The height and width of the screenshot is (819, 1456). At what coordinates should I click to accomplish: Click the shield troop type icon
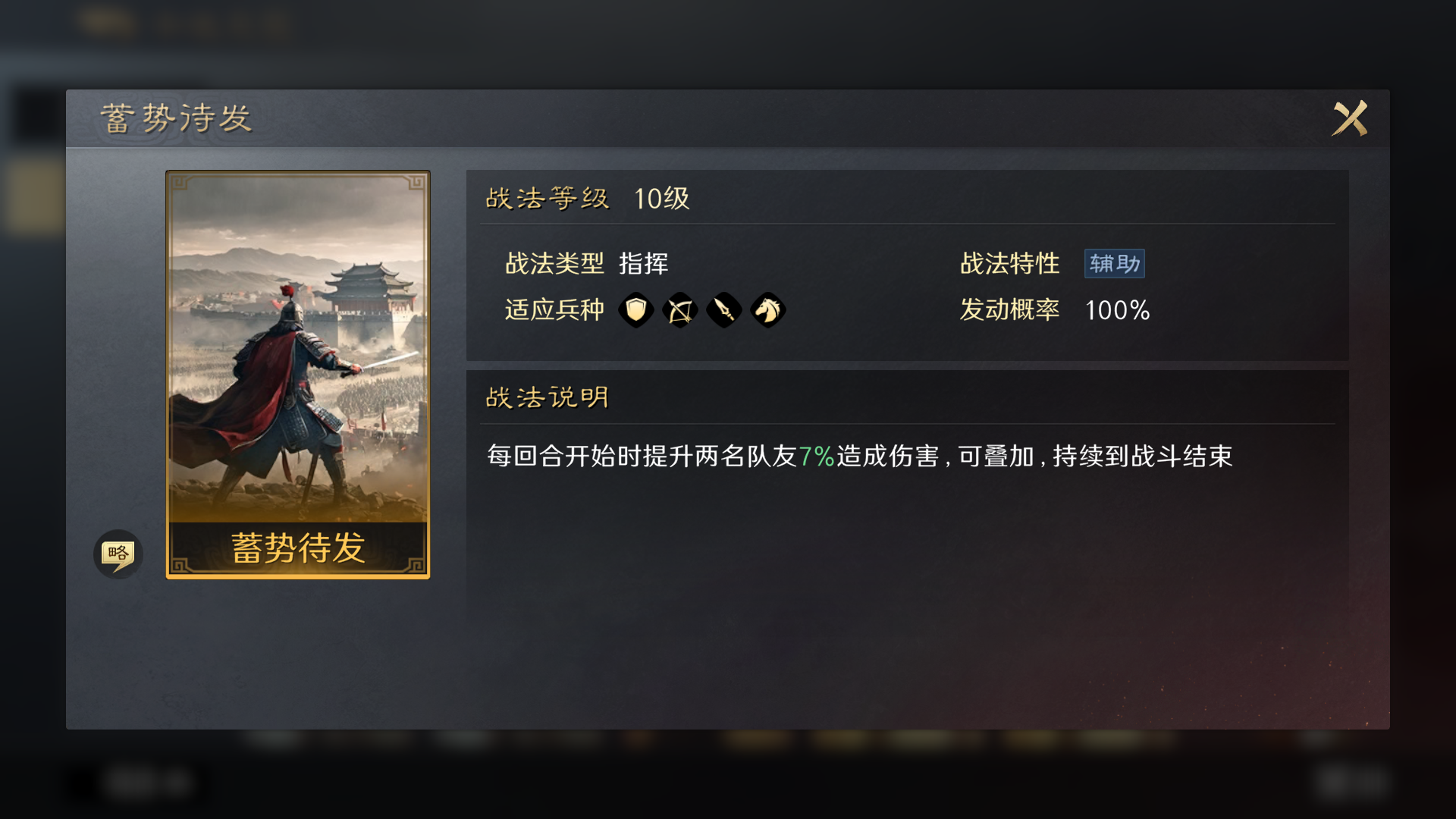(x=635, y=310)
